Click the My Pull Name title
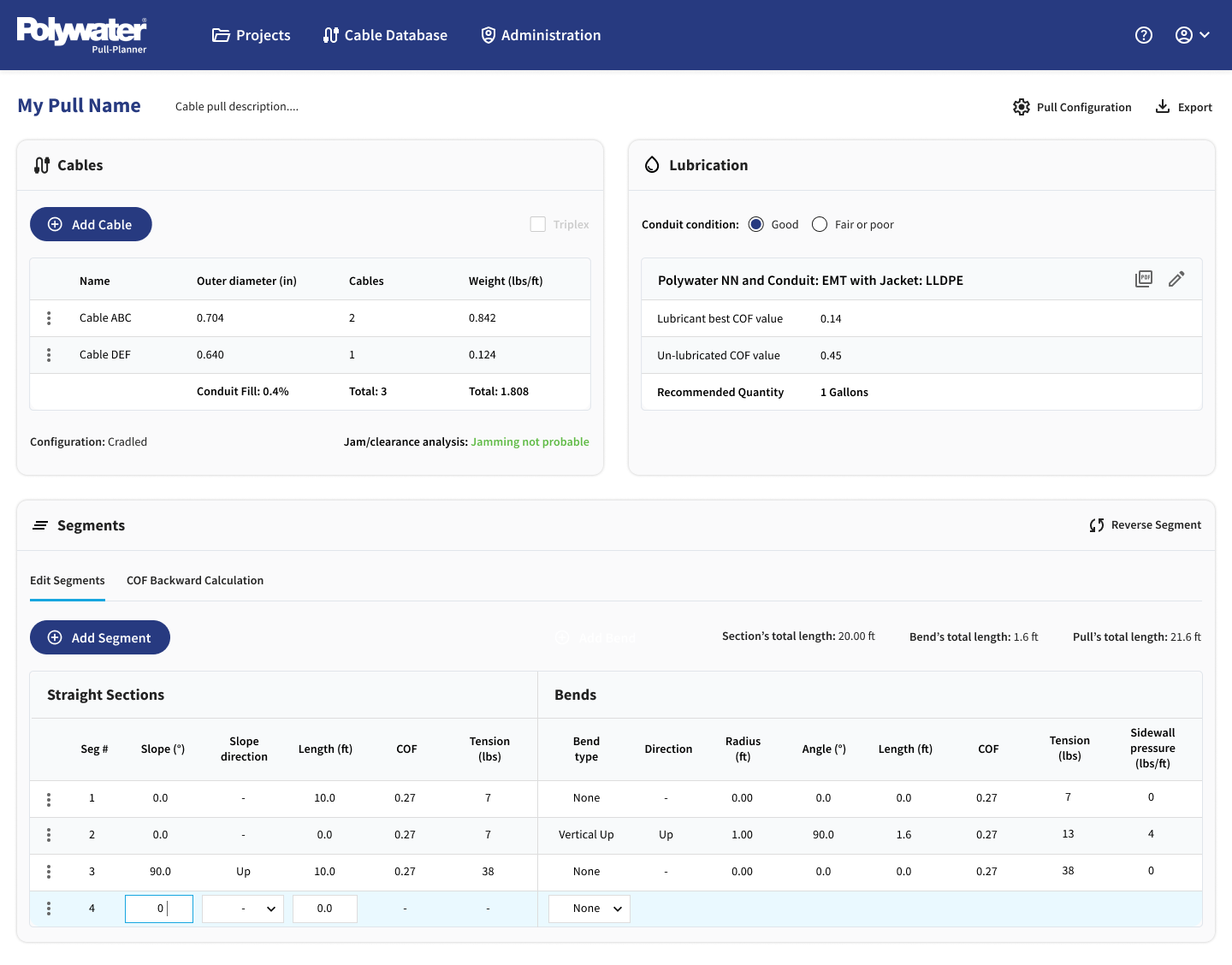 [x=80, y=105]
